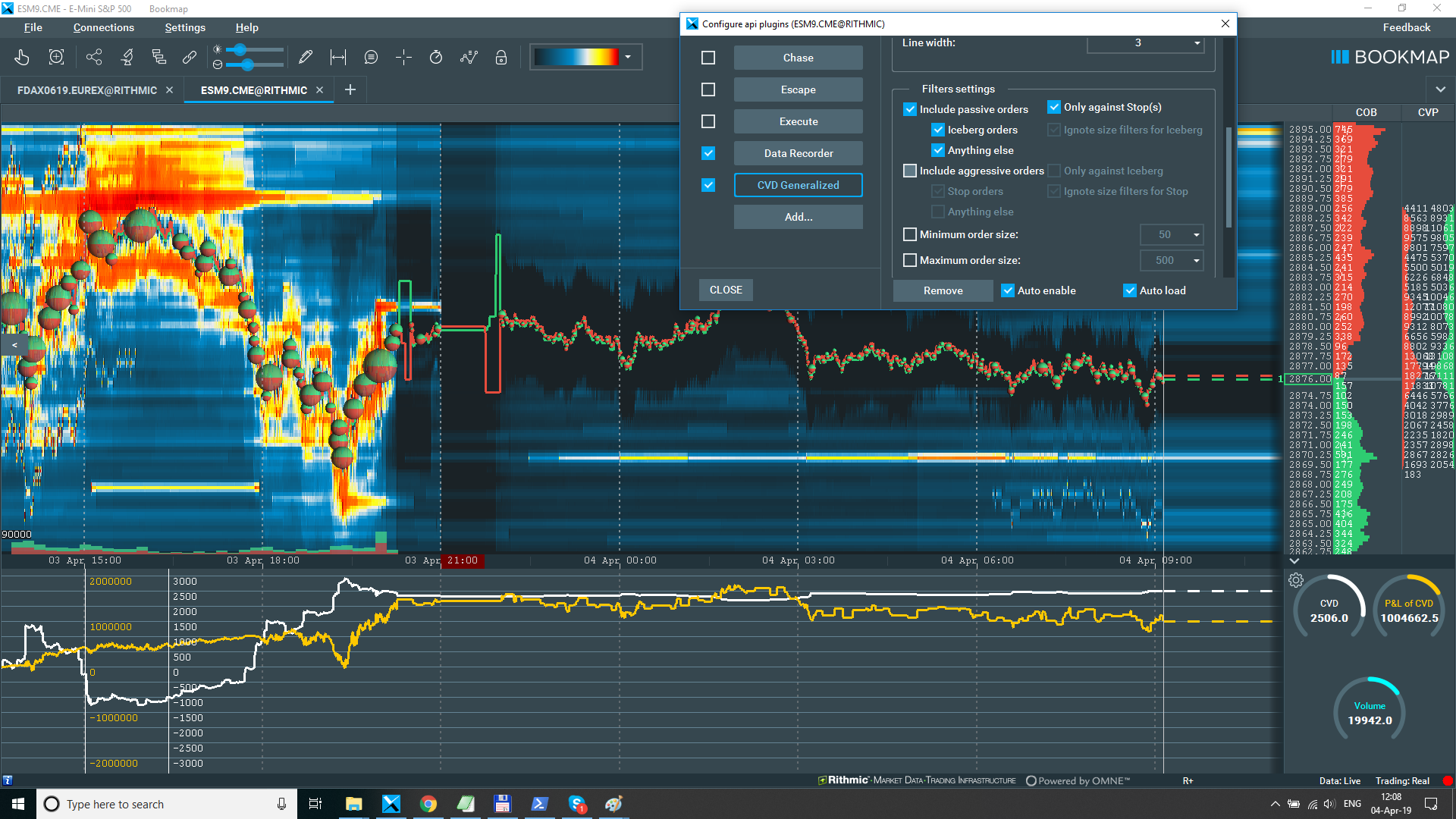Open the heatmap color scheme dropdown

click(628, 57)
